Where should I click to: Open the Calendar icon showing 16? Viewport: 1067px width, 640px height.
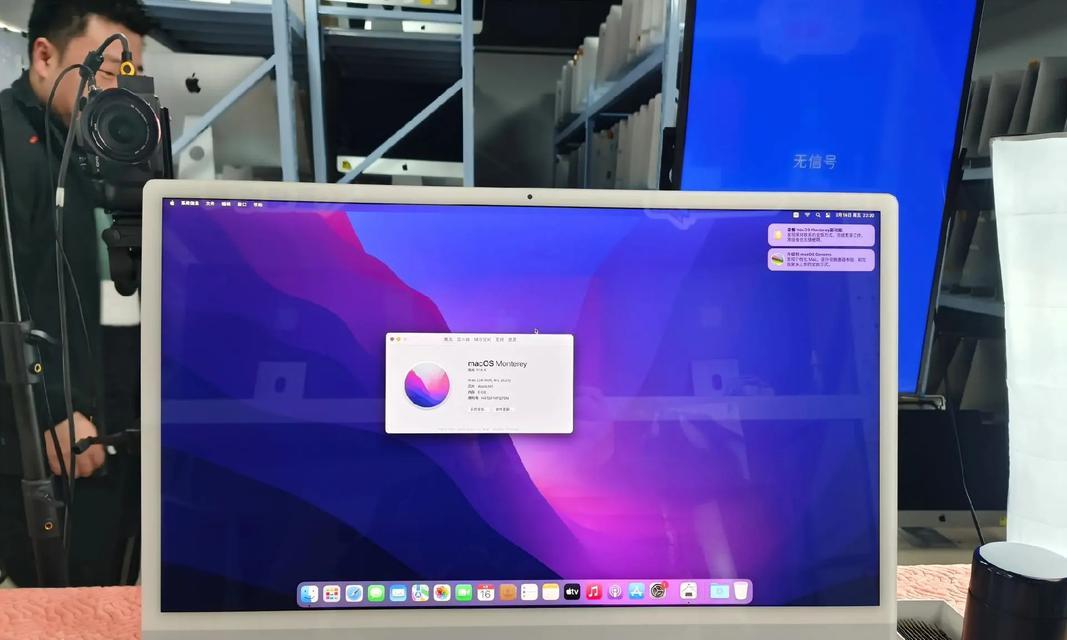[x=485, y=593]
